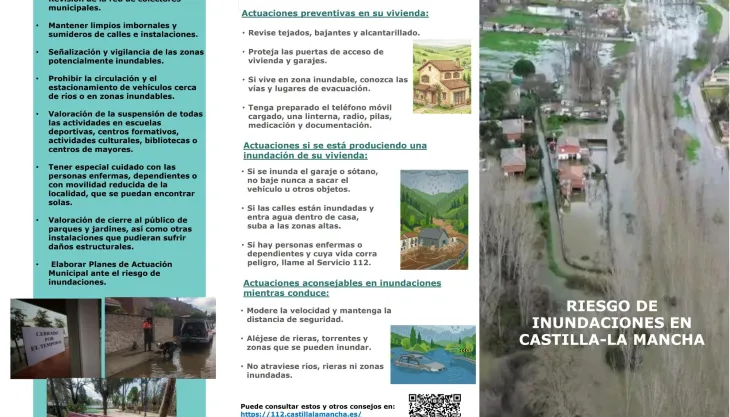
Task: Click the submerged car illustration
Action: tap(433, 355)
